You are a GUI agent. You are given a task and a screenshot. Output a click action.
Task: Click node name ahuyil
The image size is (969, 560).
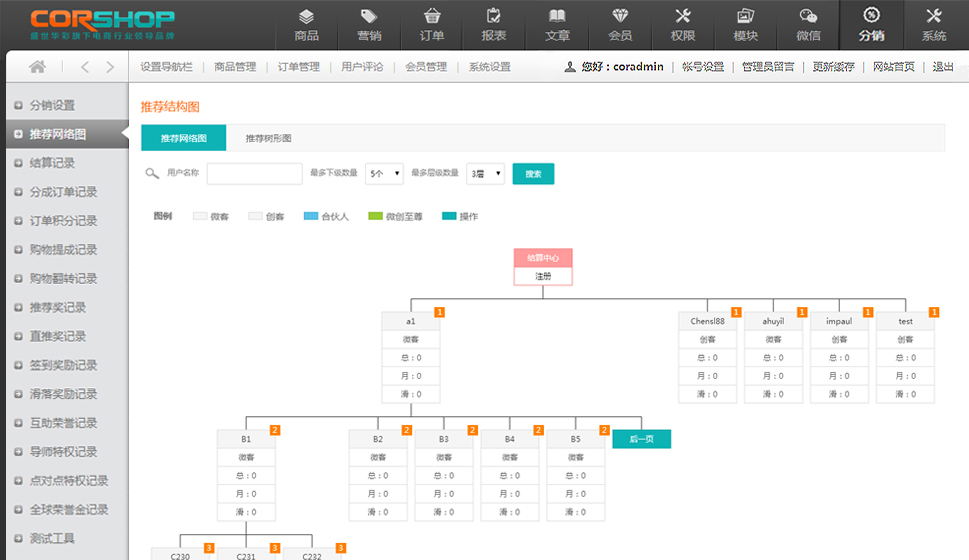coord(773,321)
